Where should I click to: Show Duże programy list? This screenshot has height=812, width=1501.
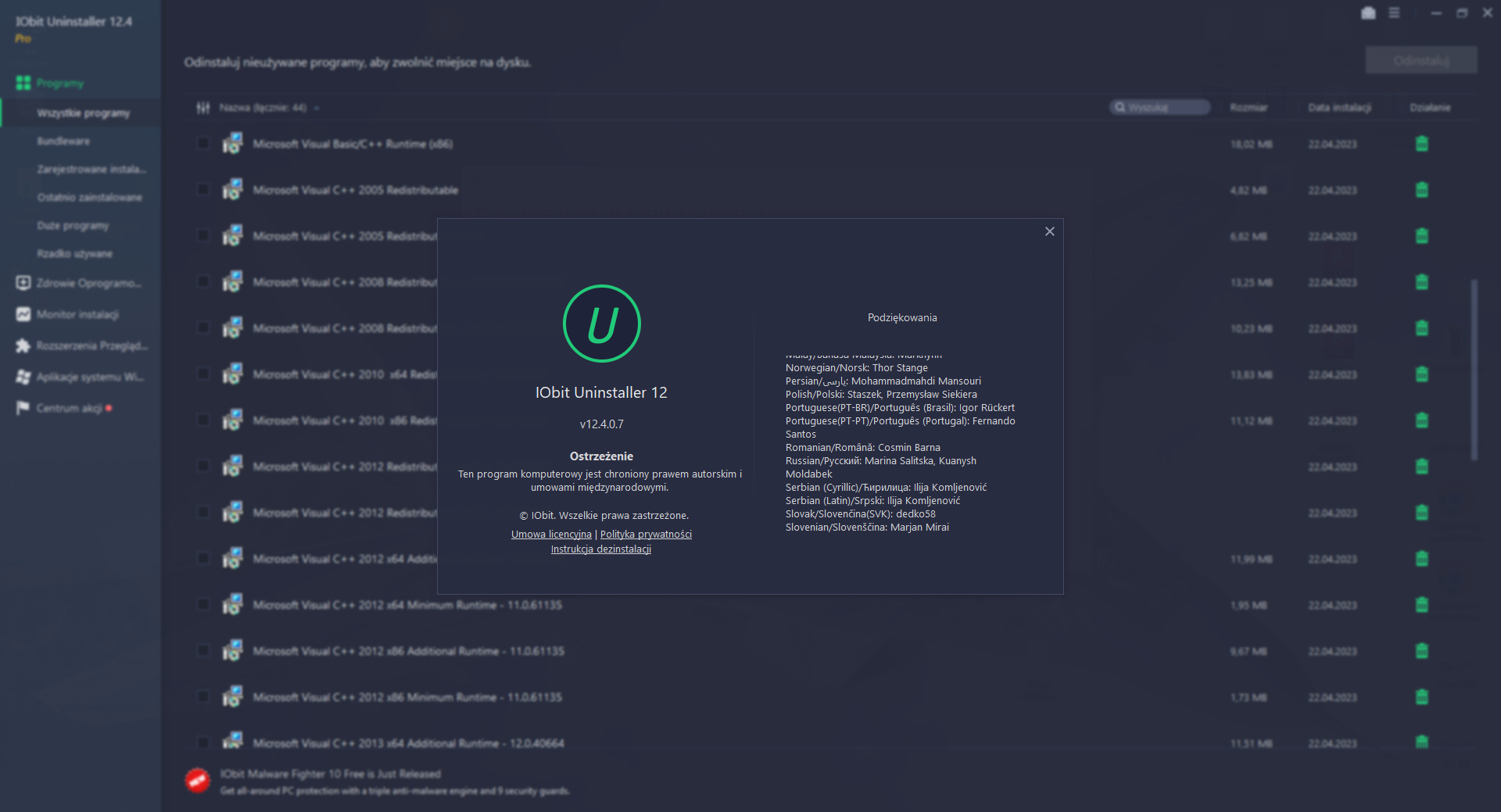click(x=73, y=226)
